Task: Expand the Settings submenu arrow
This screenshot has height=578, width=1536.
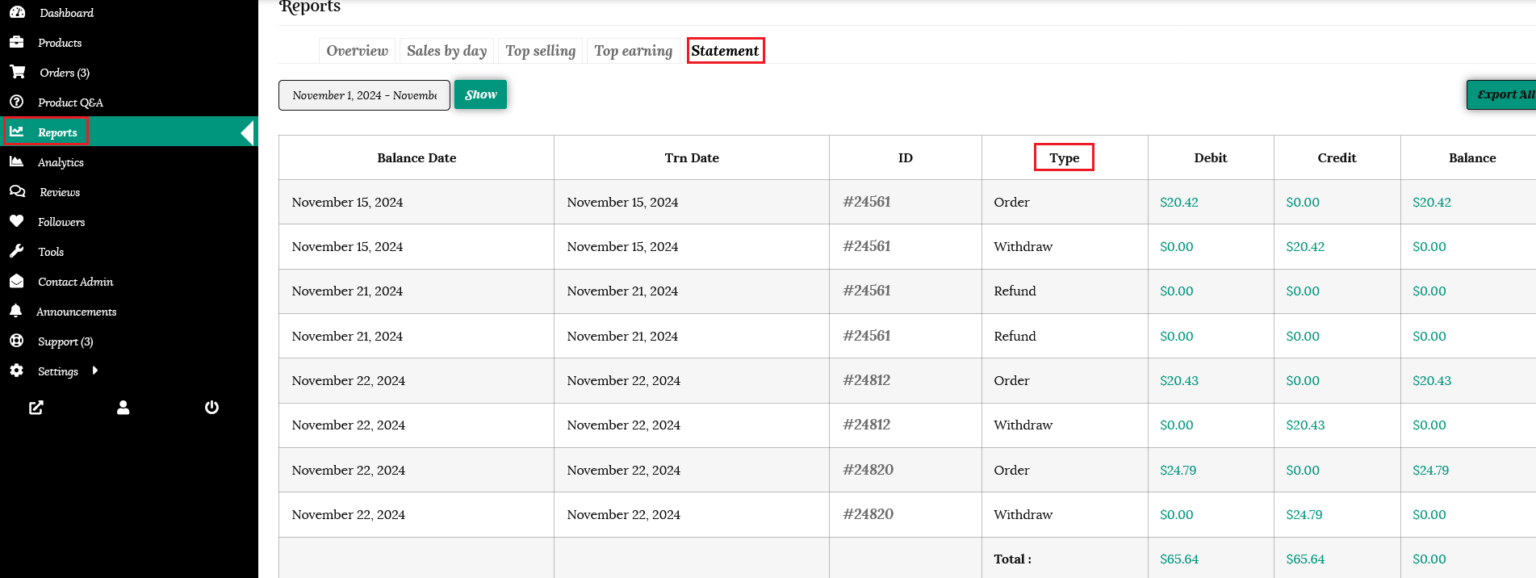Action: (x=95, y=371)
